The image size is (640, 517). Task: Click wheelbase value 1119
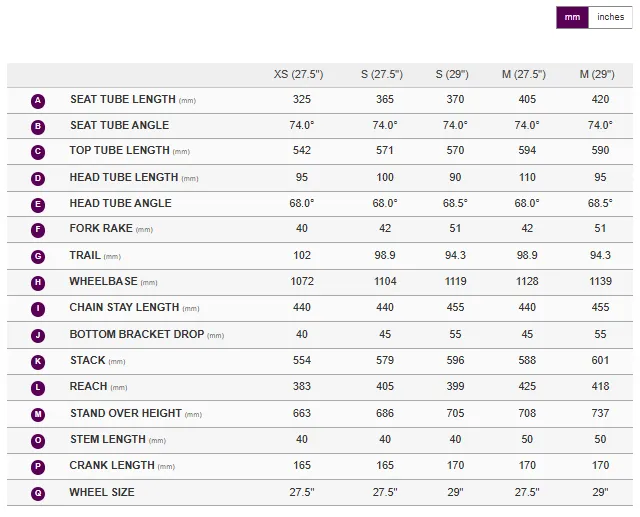(455, 281)
